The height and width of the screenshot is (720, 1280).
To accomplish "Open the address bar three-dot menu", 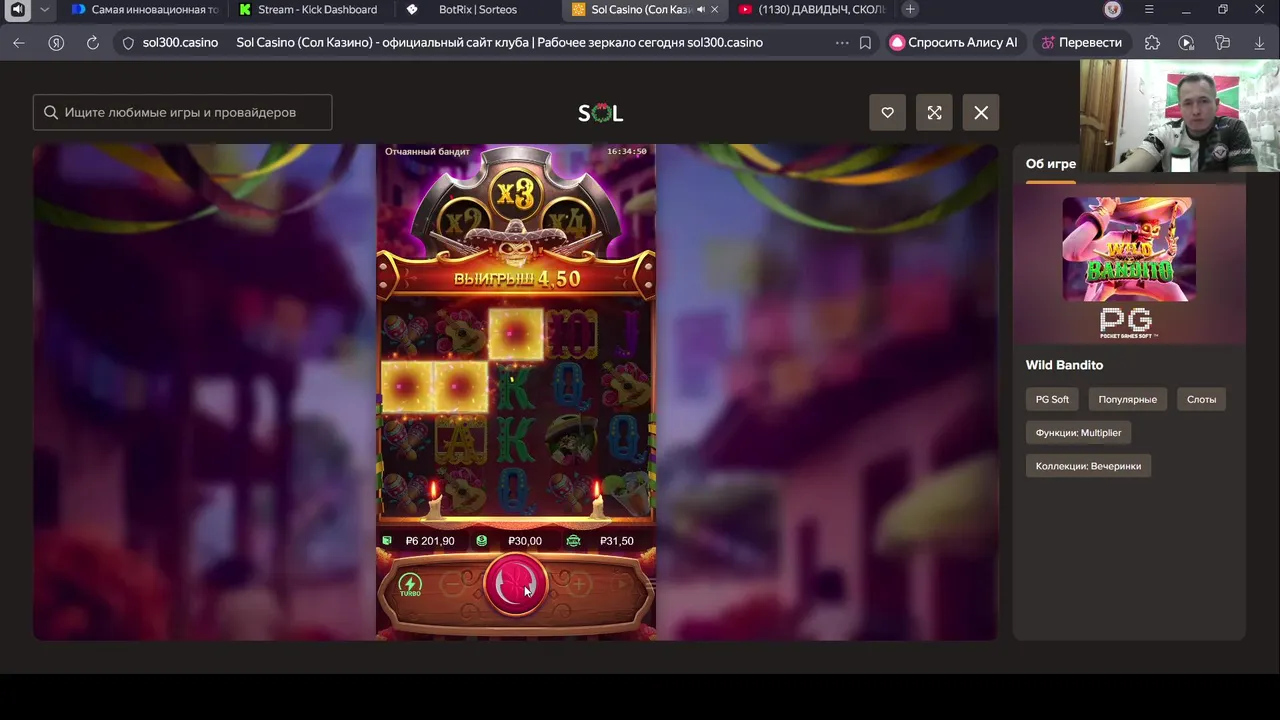I will 841,43.
